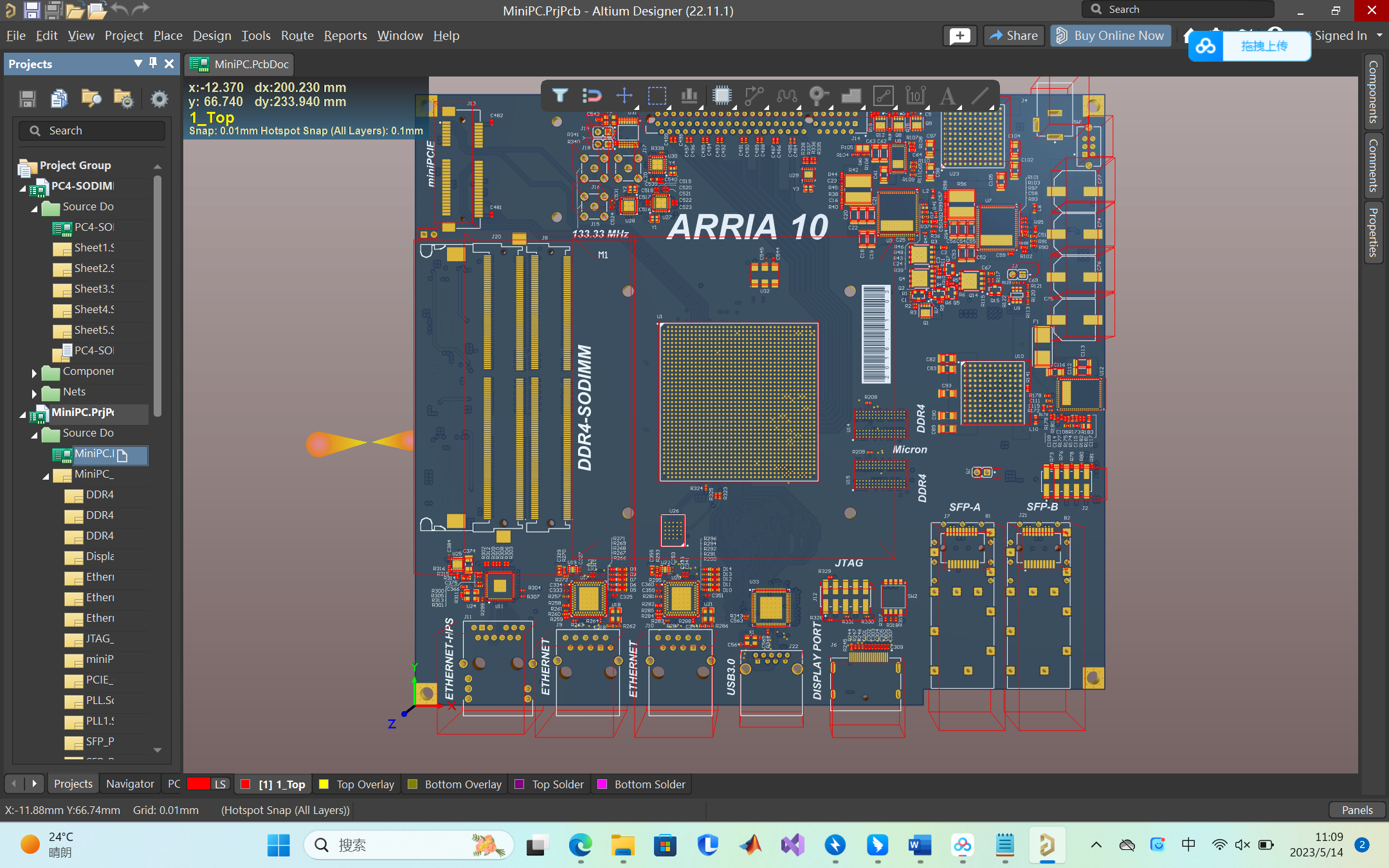
Task: Open the Signed In account dropdown
Action: pyautogui.click(x=1379, y=35)
